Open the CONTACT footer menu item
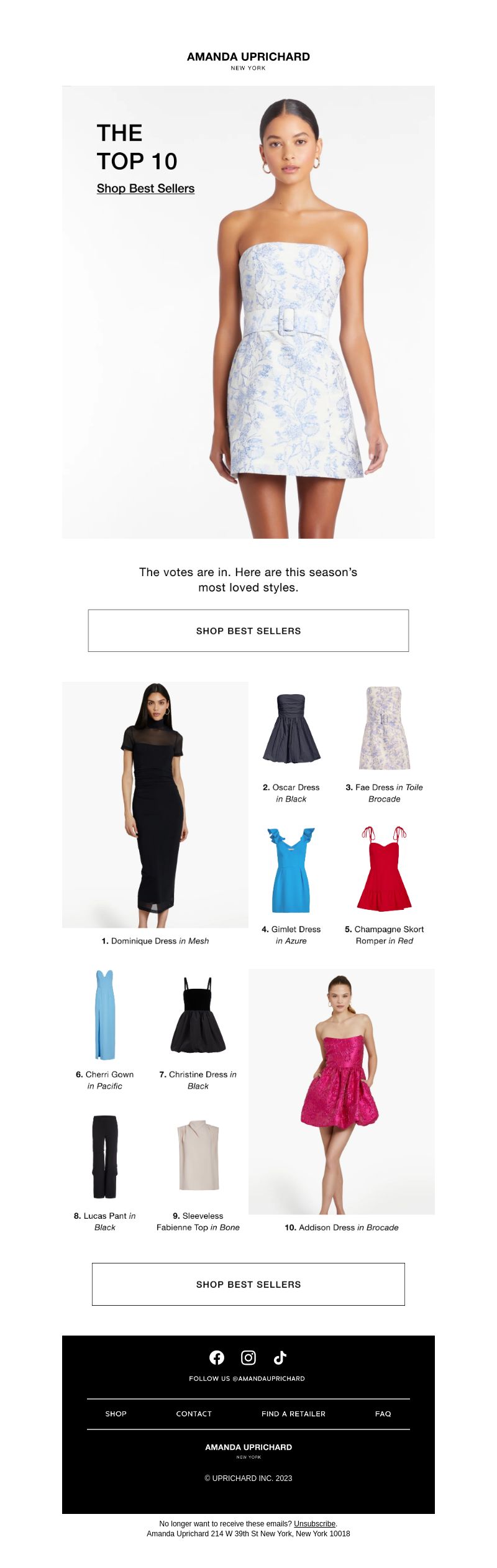The image size is (497, 1568). coord(194,1413)
